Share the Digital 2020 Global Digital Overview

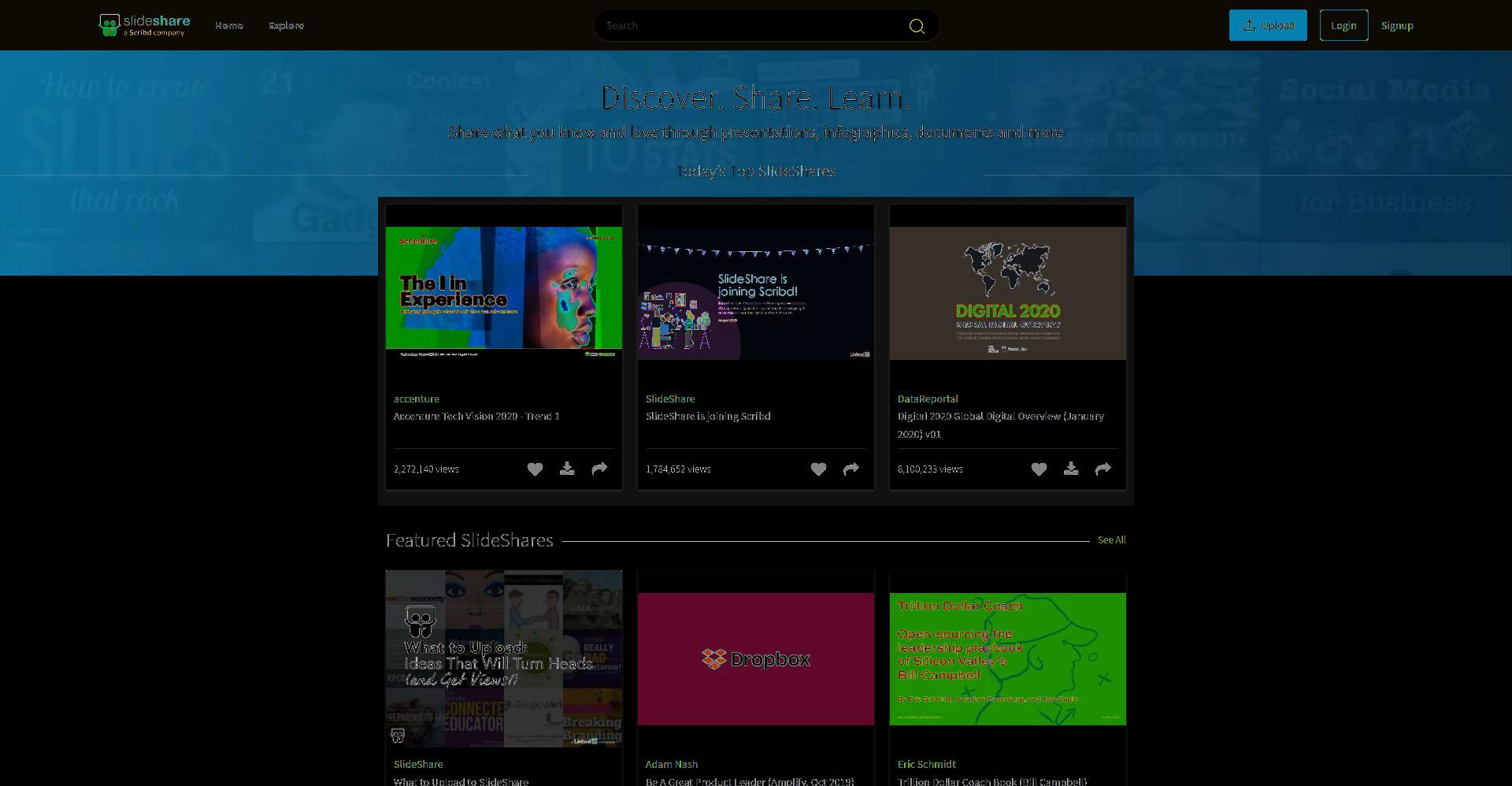click(x=1103, y=469)
